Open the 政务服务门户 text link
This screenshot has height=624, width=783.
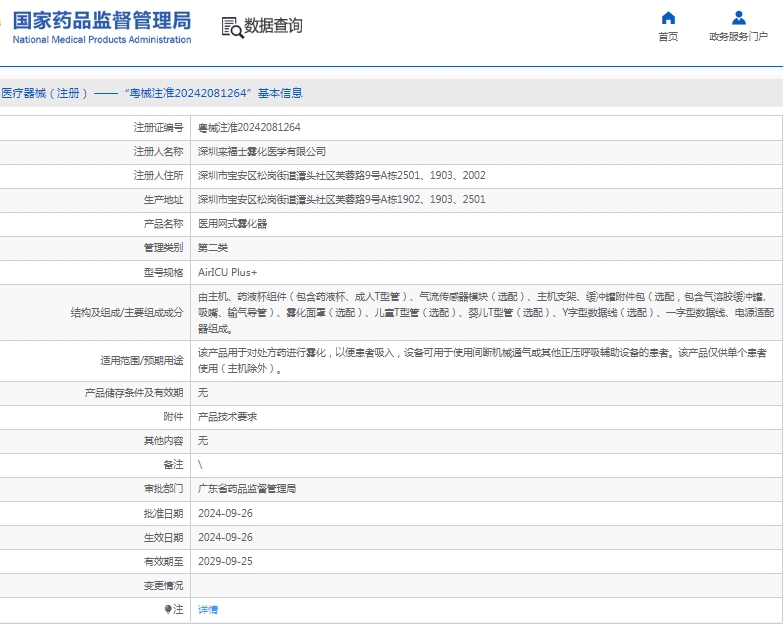739,36
